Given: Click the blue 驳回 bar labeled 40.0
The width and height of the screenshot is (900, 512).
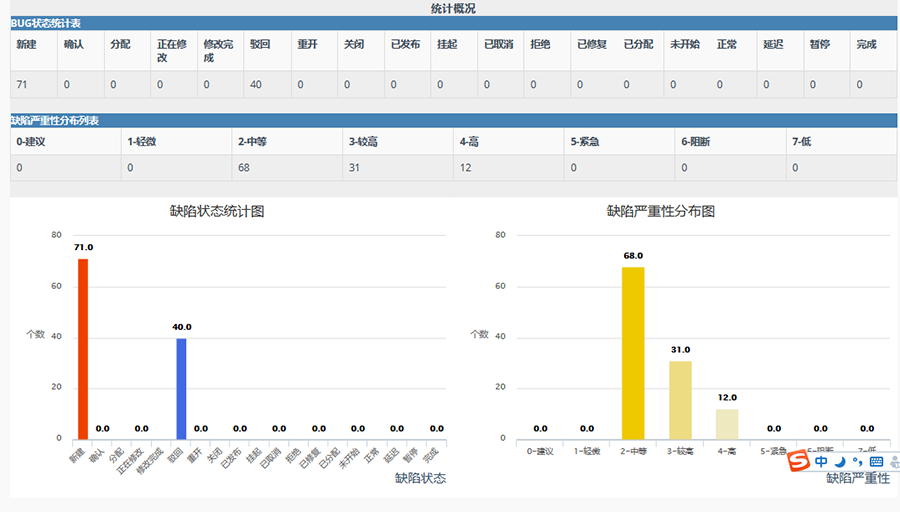Looking at the screenshot, I should click(181, 389).
